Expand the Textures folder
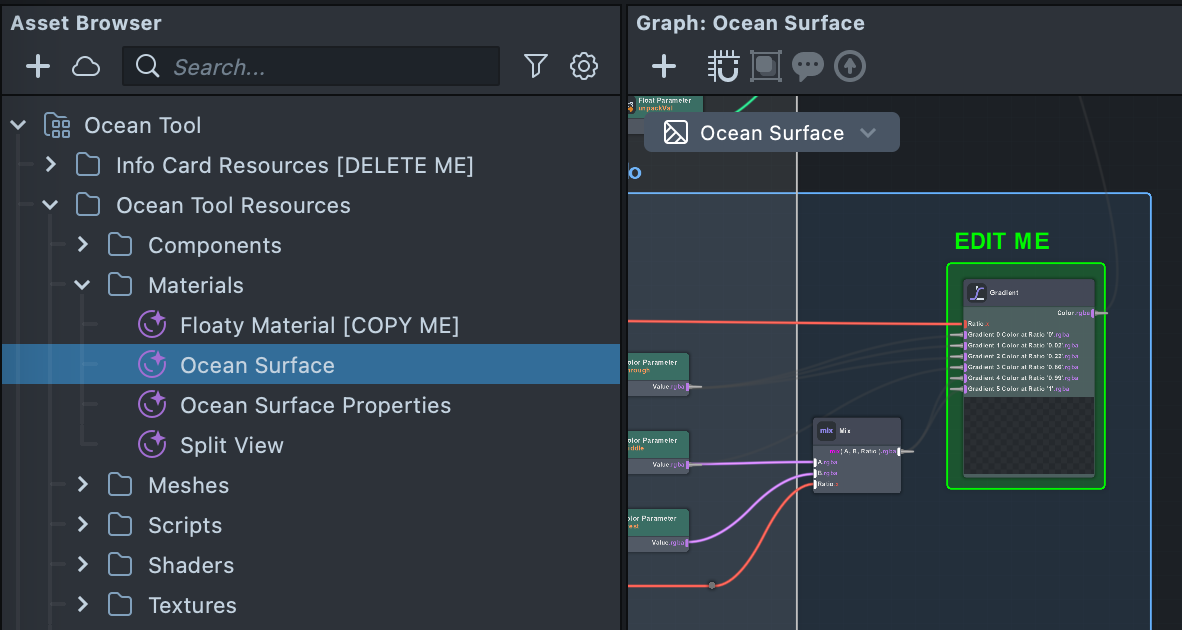Viewport: 1182px width, 630px height. pyautogui.click(x=83, y=605)
